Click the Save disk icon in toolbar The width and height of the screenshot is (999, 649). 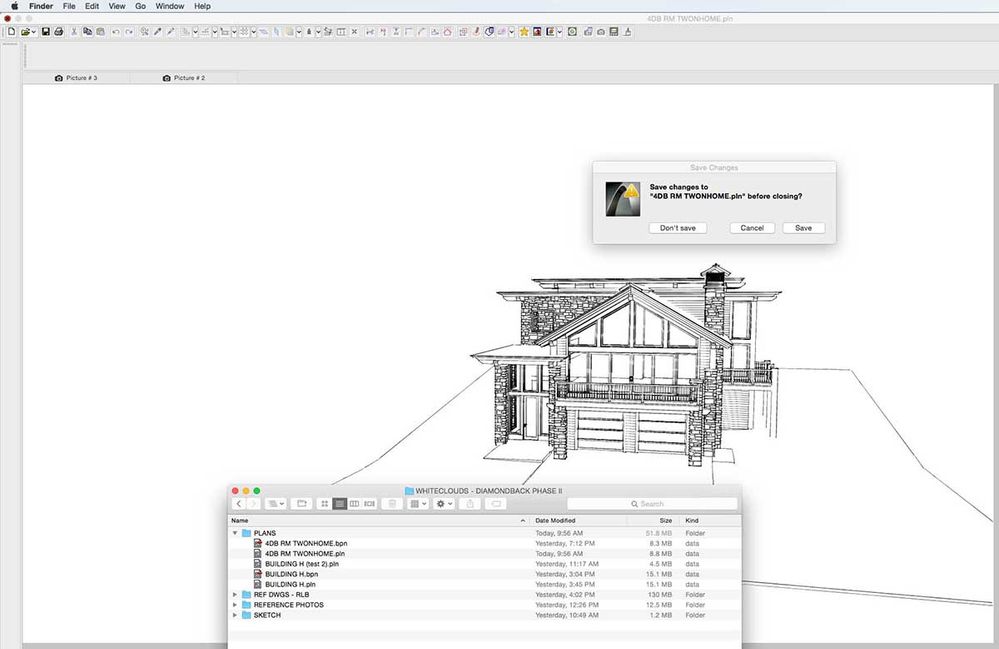(x=46, y=32)
